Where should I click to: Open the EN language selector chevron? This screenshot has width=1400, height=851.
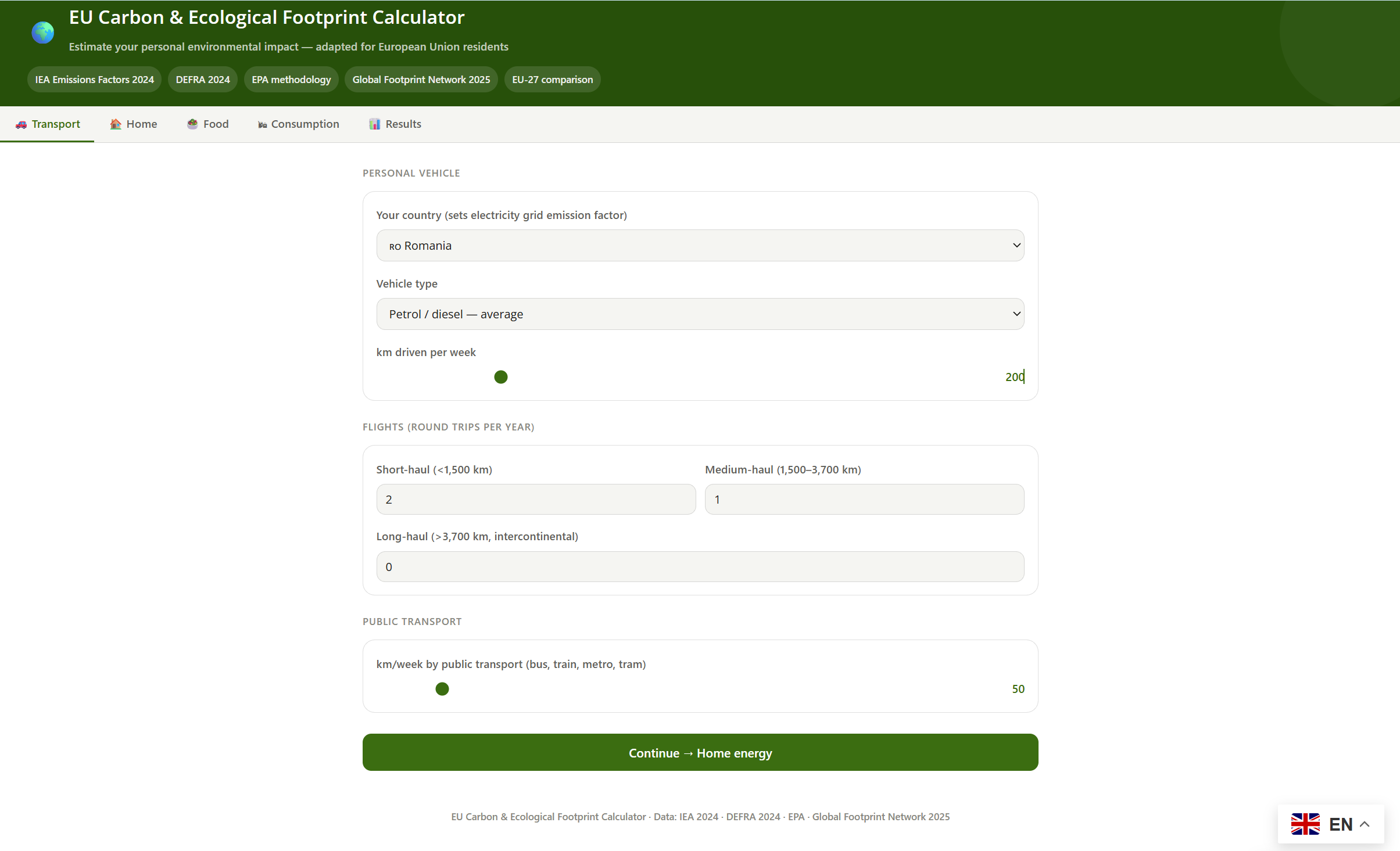click(x=1365, y=824)
